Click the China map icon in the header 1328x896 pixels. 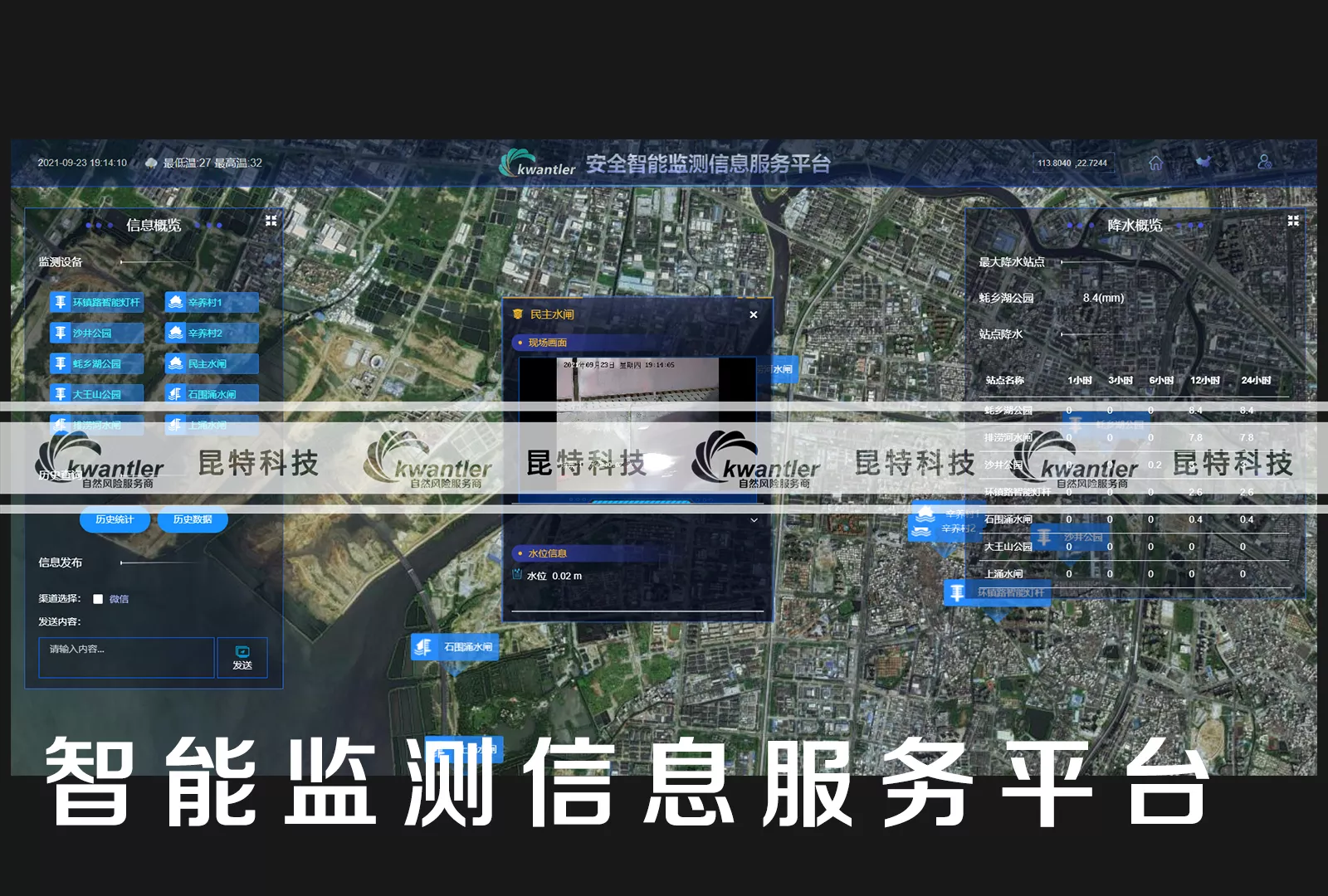pyautogui.click(x=1203, y=162)
